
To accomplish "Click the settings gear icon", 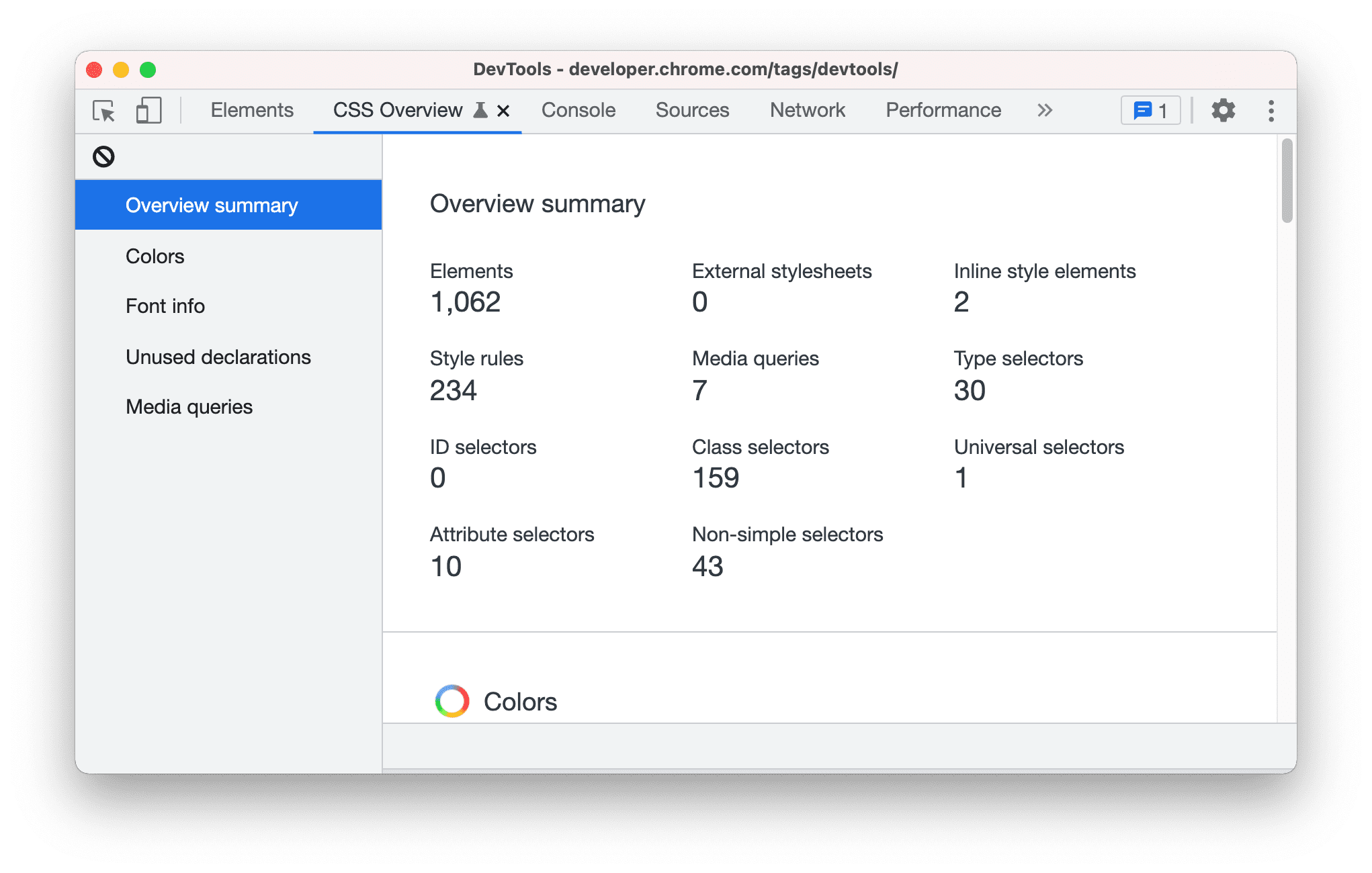I will tap(1225, 111).
